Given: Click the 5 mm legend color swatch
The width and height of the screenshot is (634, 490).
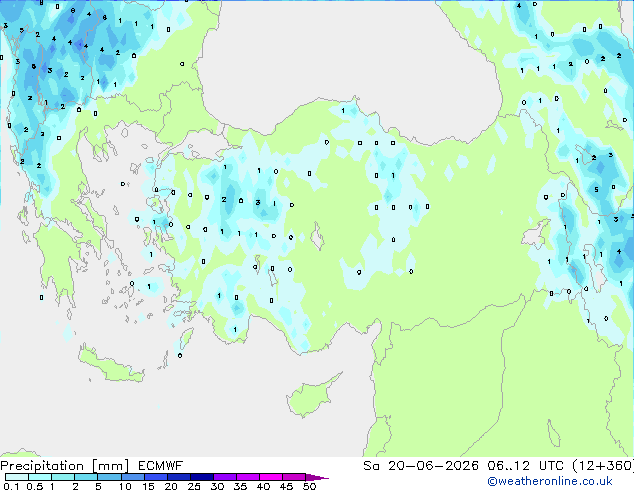Looking at the screenshot, I should [109, 477].
